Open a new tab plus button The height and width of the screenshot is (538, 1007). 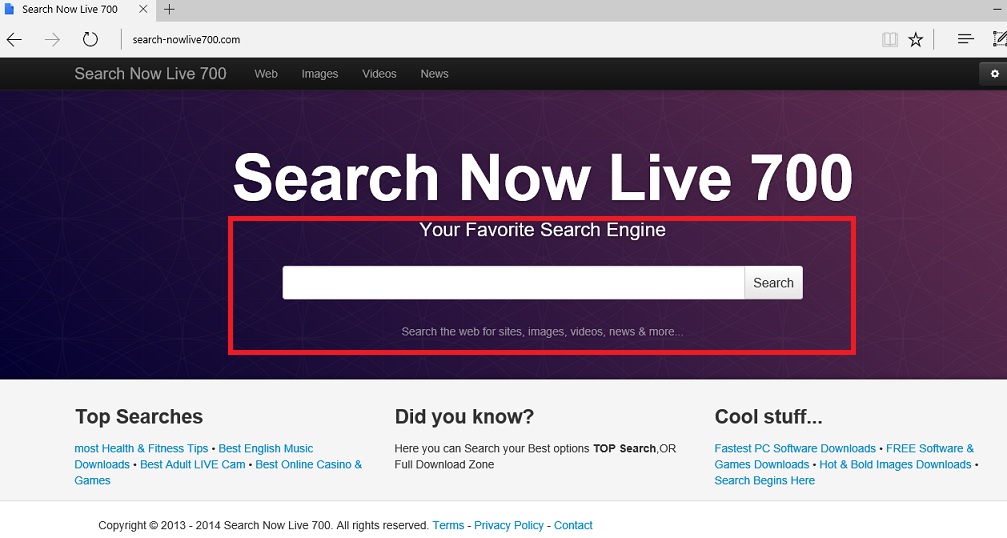coord(169,10)
